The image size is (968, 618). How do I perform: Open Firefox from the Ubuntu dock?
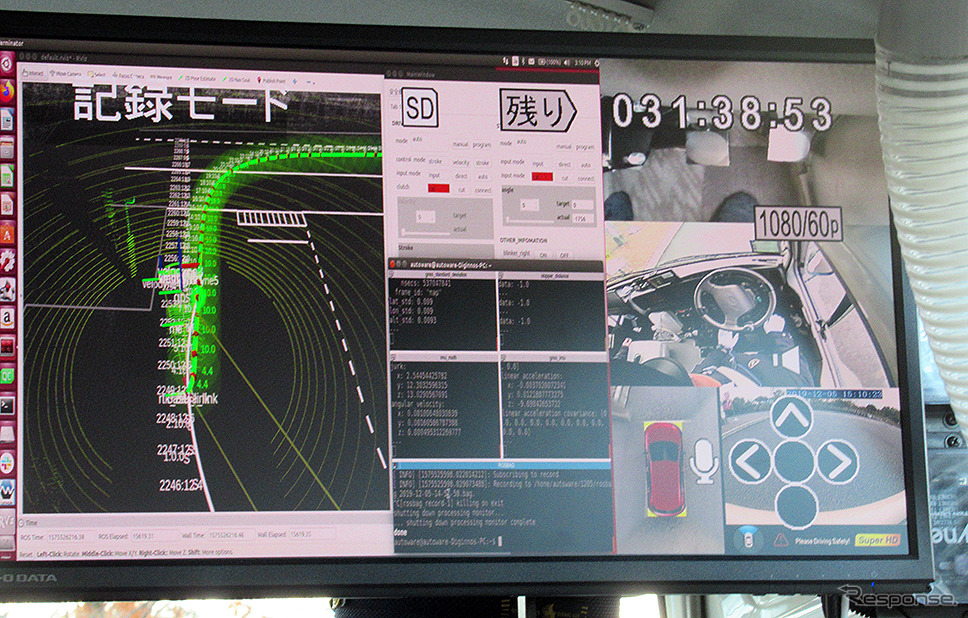7,92
